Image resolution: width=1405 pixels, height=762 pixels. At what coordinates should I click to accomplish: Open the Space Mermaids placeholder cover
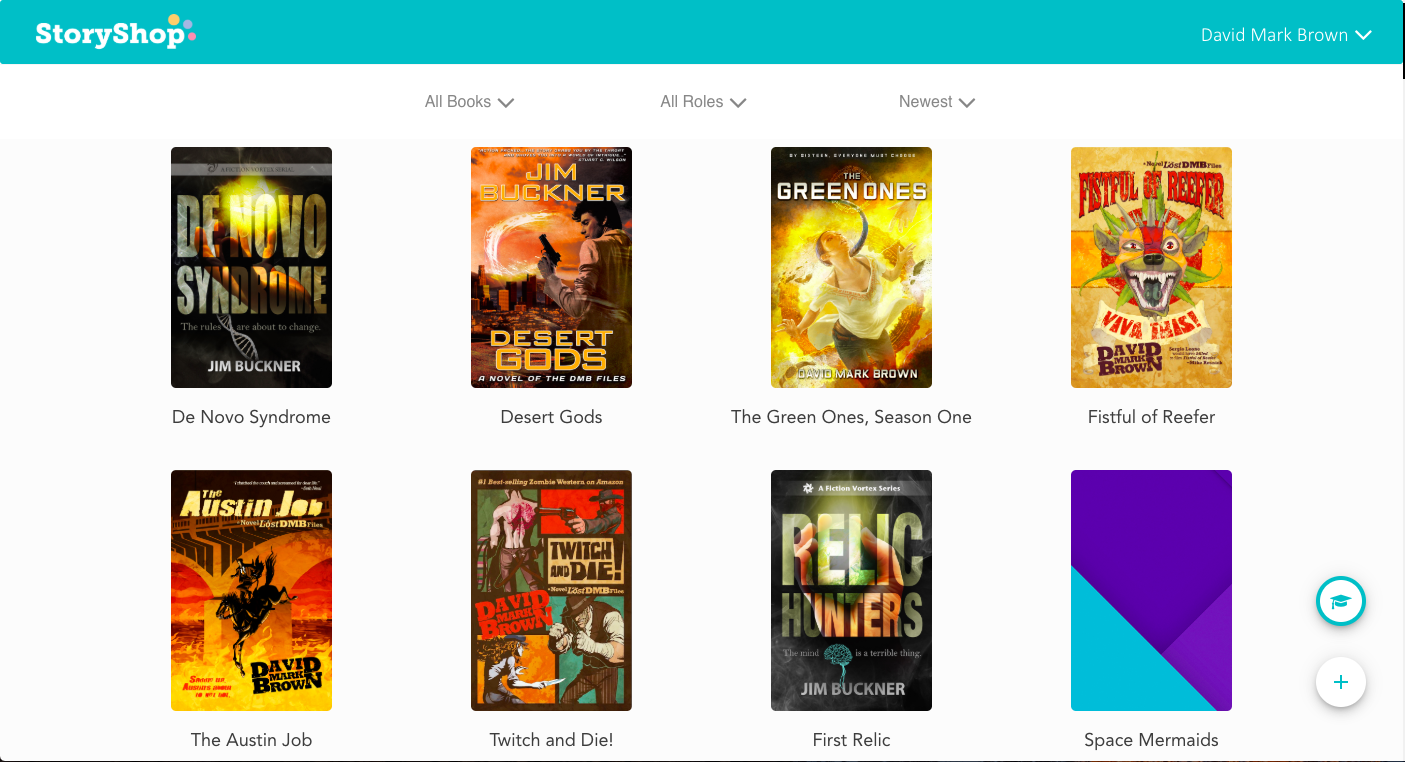click(1151, 590)
